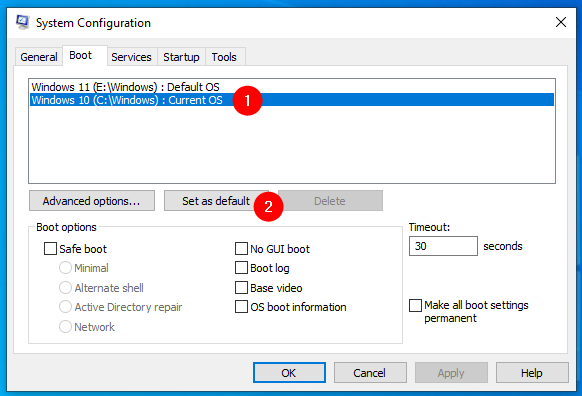The height and width of the screenshot is (396, 582).
Task: Switch to the Startup tab
Action: point(181,57)
